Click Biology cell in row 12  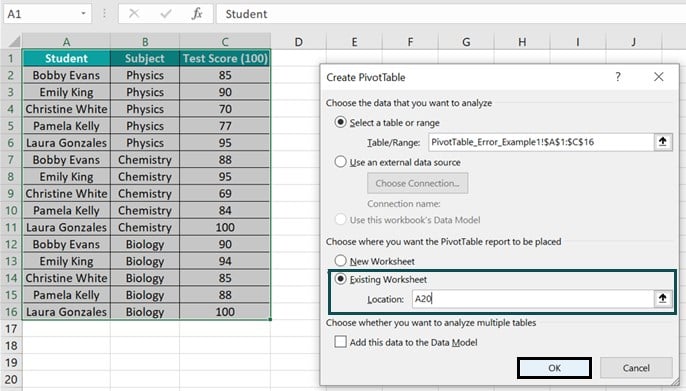click(x=145, y=244)
